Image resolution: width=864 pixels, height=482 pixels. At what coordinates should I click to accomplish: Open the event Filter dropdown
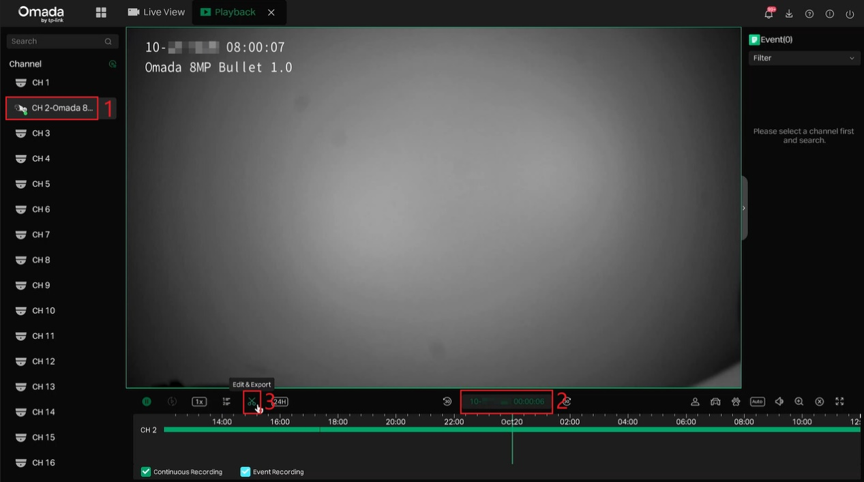804,58
